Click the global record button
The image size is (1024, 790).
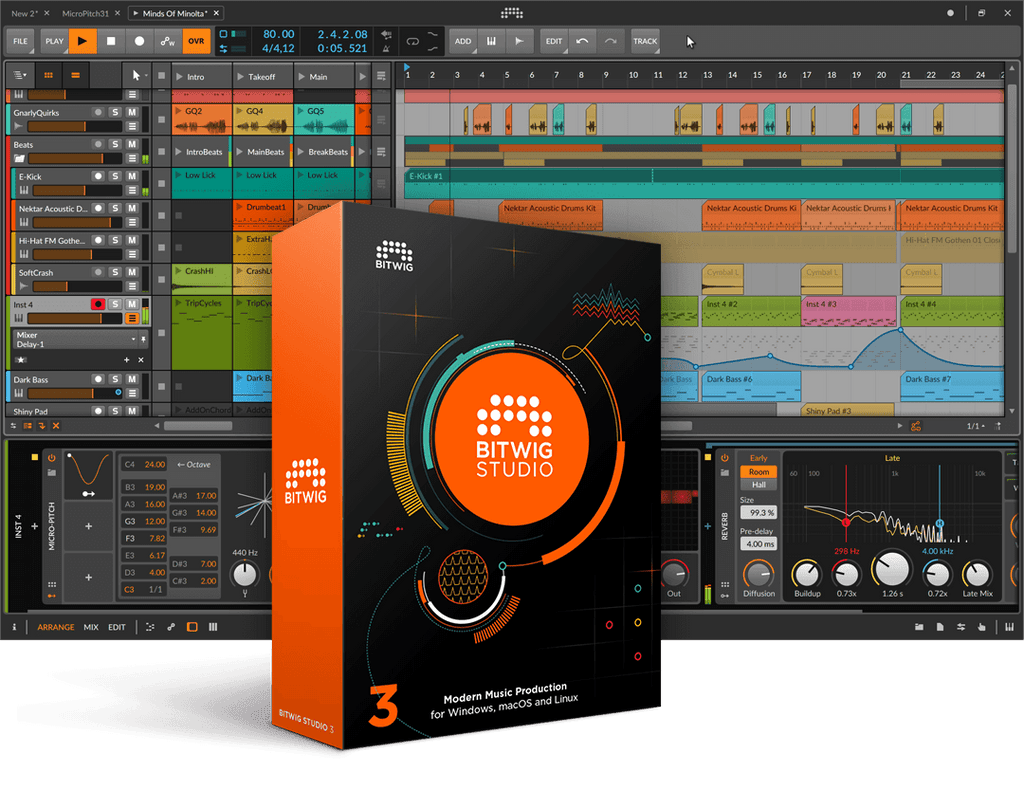coord(139,41)
